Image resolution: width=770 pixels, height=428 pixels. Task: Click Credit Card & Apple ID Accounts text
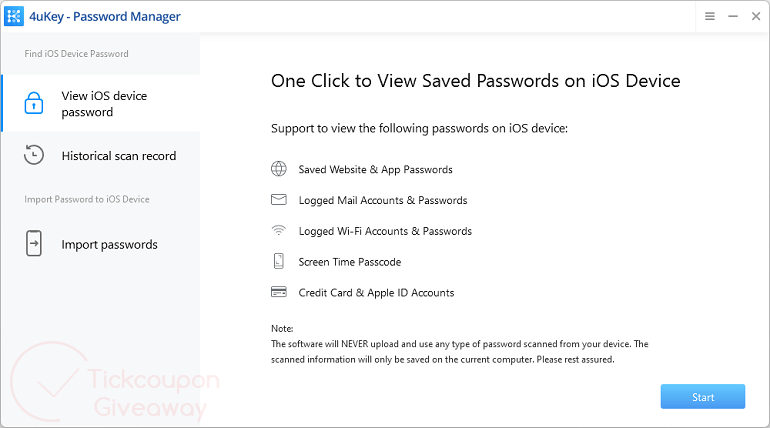point(376,293)
